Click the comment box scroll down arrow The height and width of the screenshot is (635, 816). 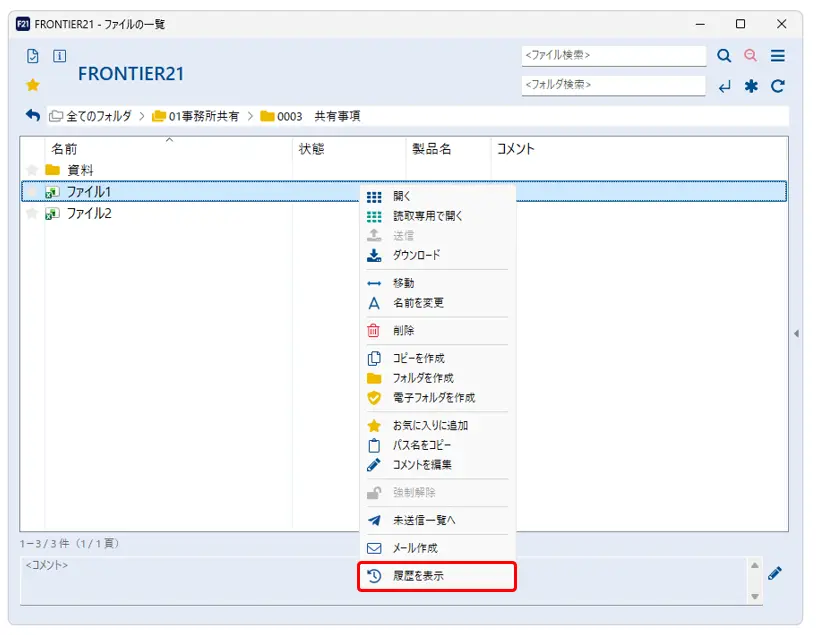tap(755, 596)
